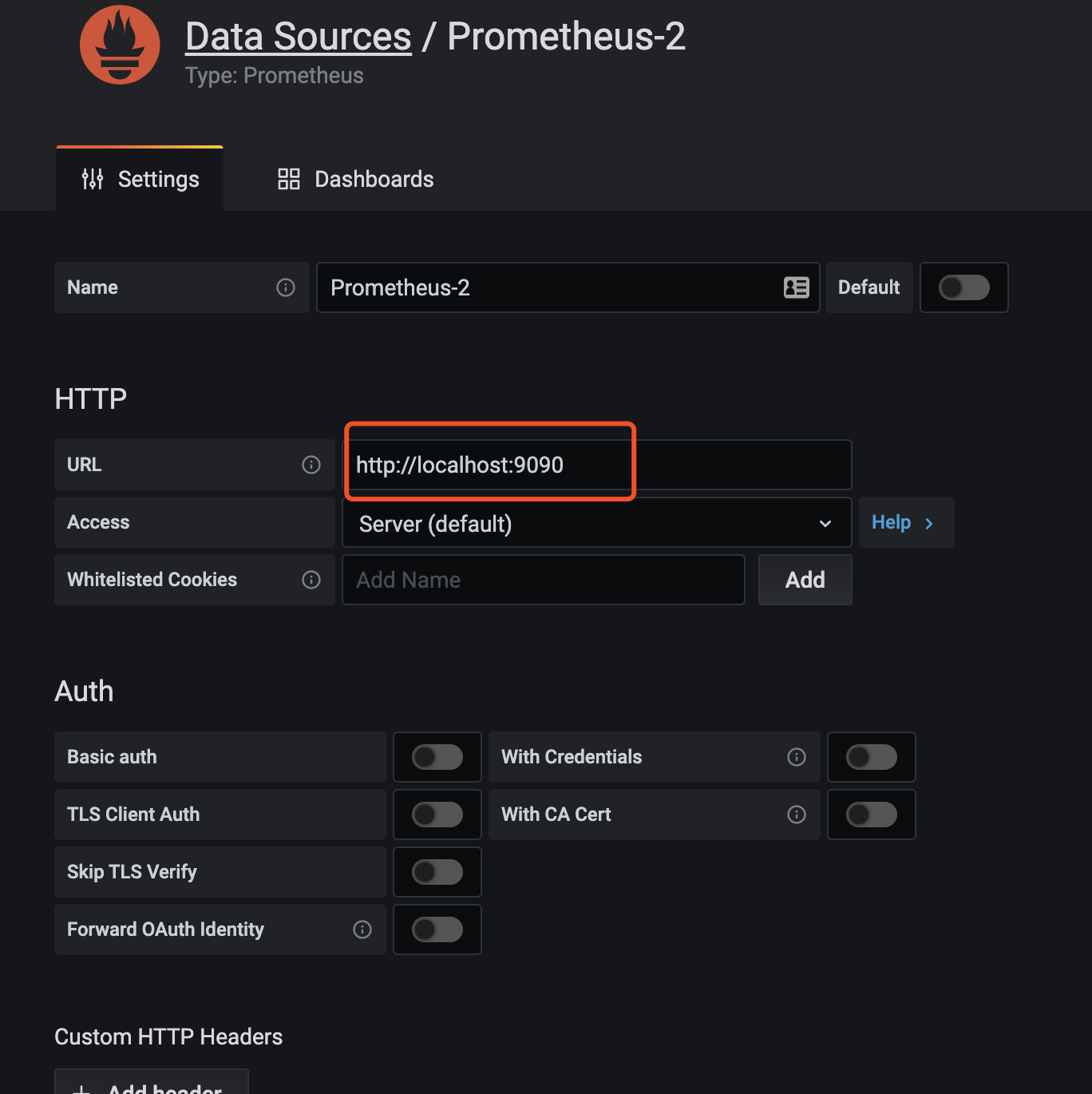Enable the Basic auth toggle
Image resolution: width=1092 pixels, height=1094 pixels.
pyautogui.click(x=437, y=757)
